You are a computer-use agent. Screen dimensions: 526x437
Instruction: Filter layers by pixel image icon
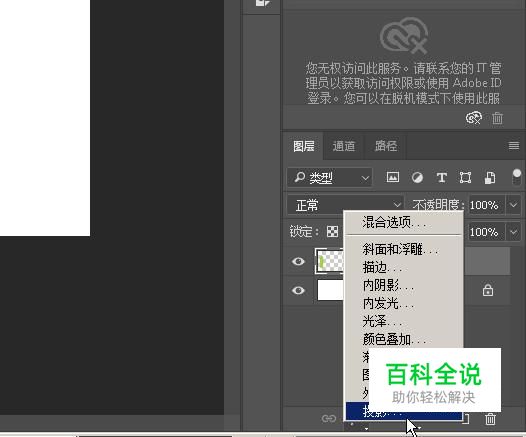coord(392,177)
